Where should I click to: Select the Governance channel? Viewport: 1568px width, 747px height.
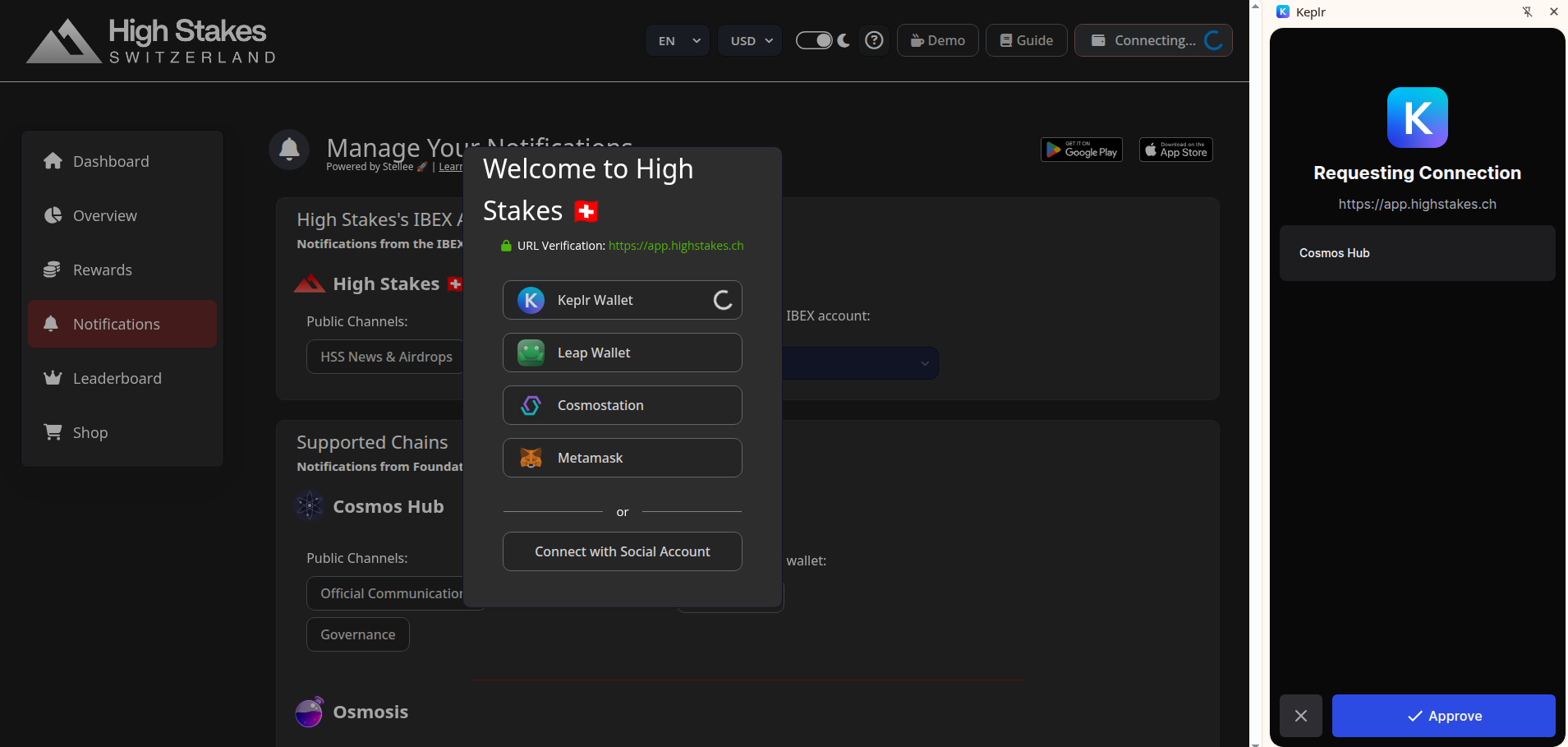pyautogui.click(x=358, y=634)
